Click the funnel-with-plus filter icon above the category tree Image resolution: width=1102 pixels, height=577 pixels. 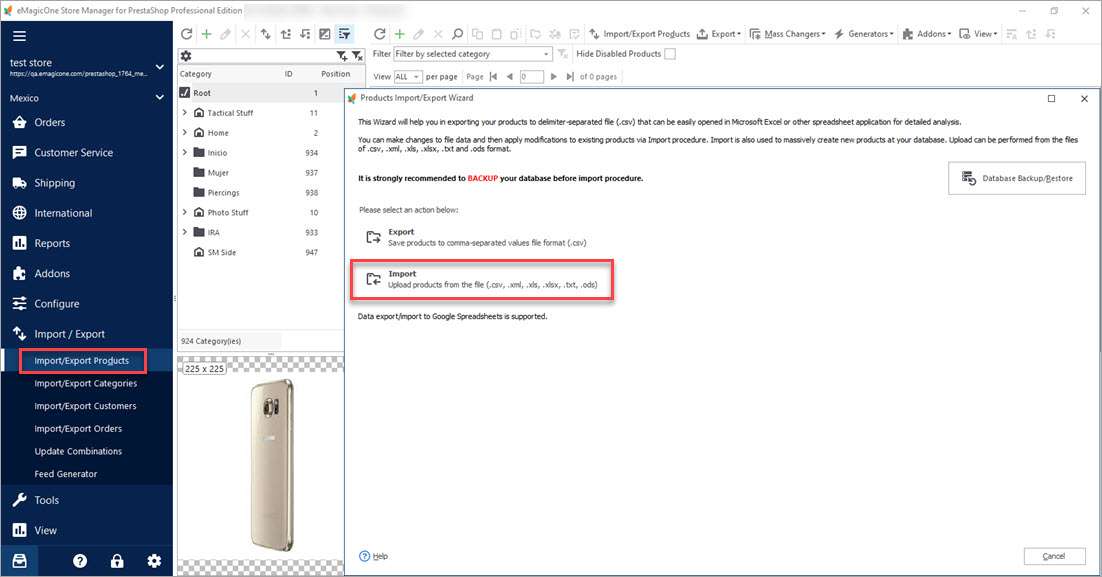tap(342, 56)
